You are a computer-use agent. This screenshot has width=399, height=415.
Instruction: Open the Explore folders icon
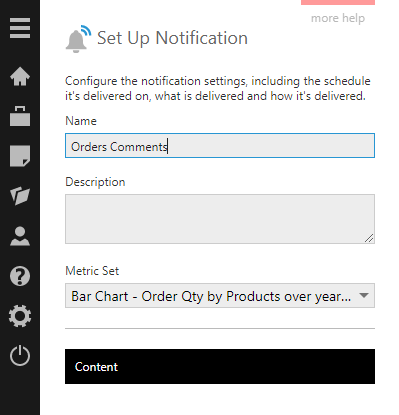(x=20, y=196)
